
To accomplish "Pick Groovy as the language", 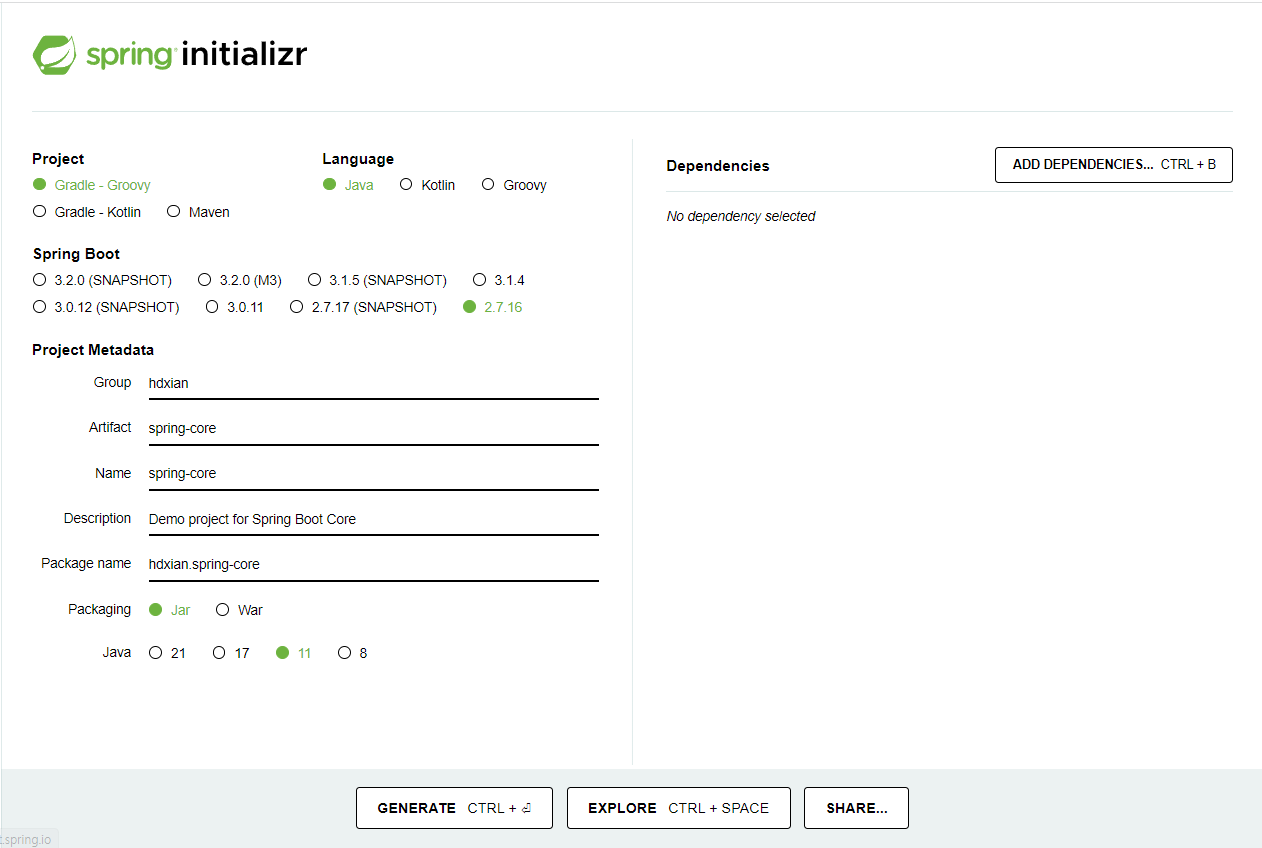I will pos(514,185).
